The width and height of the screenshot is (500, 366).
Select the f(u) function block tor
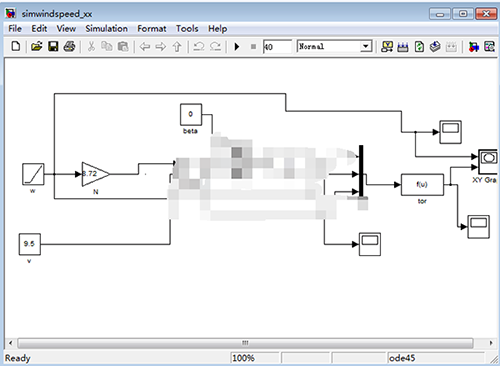422,185
